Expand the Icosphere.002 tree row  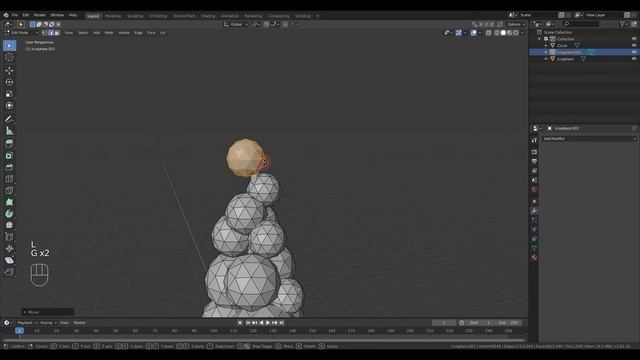(546, 52)
